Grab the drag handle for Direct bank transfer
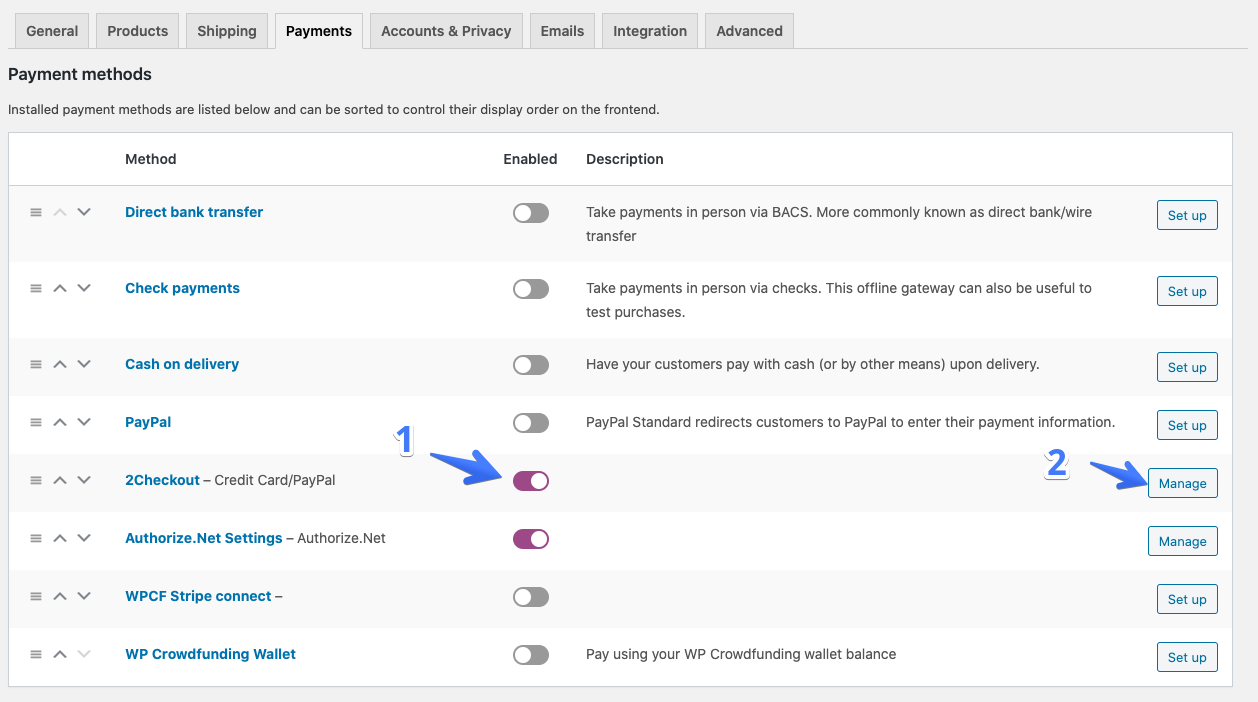This screenshot has width=1258, height=702. tap(36, 213)
